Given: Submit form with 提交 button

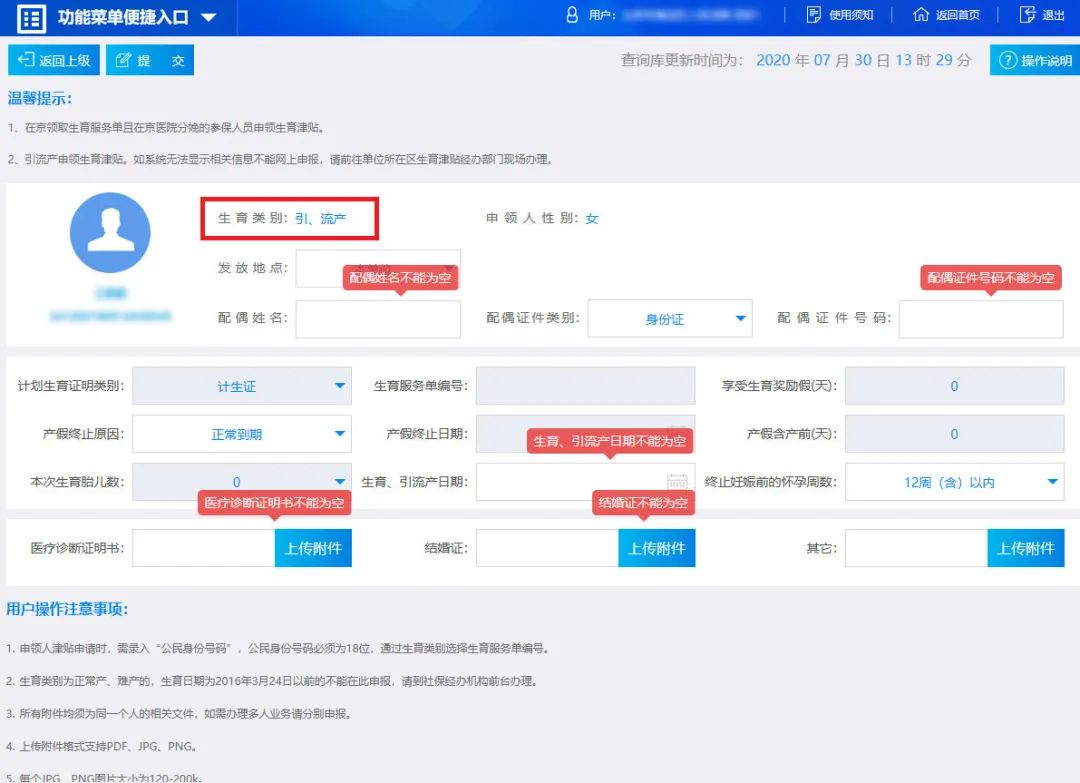Looking at the screenshot, I should [x=150, y=60].
